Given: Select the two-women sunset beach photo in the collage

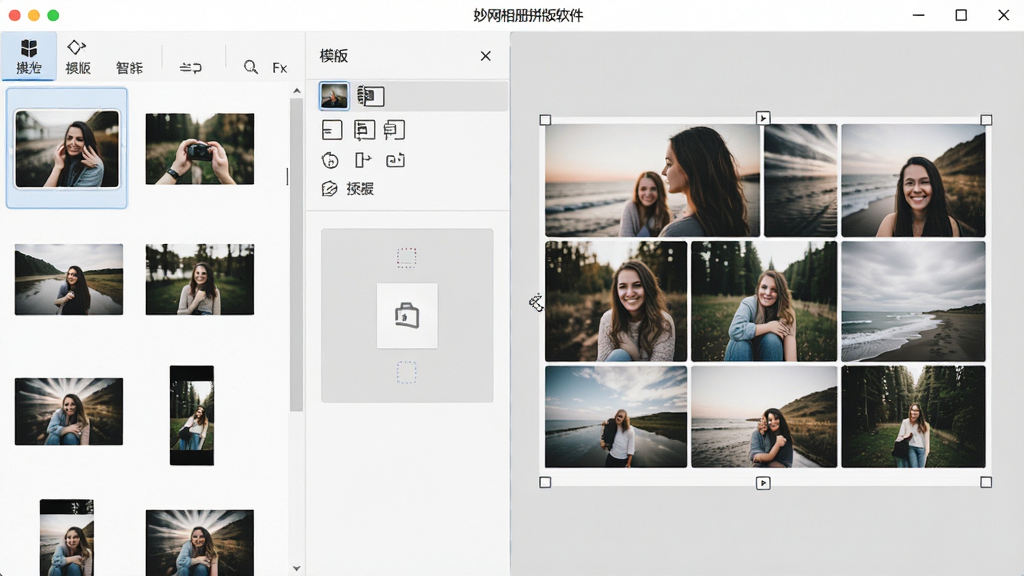Looking at the screenshot, I should 652,180.
